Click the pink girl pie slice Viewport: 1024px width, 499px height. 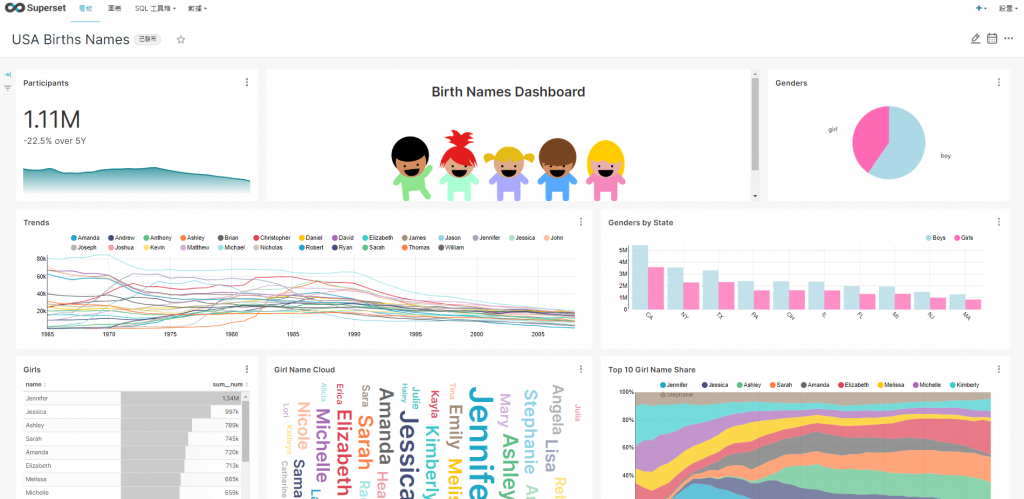pyautogui.click(x=872, y=137)
